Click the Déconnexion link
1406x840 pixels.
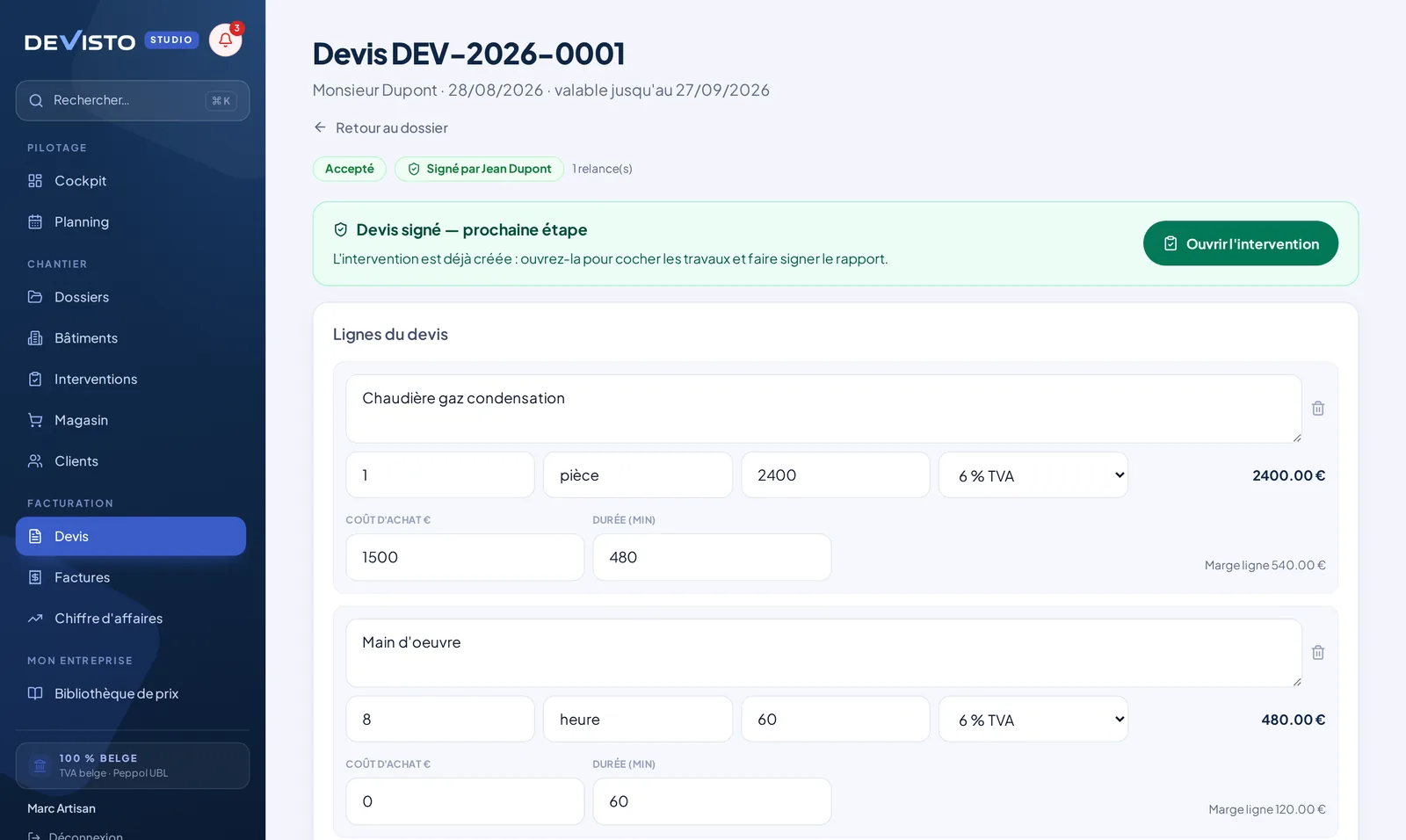click(x=76, y=836)
